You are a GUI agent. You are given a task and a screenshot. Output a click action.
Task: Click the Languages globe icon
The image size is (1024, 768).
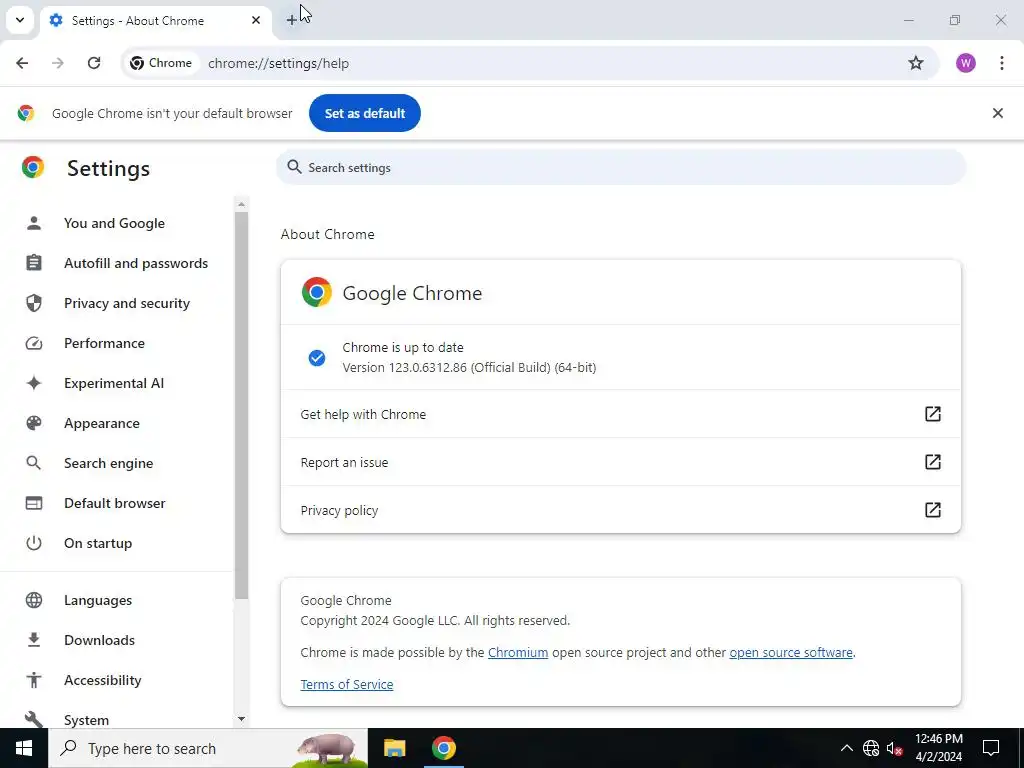point(34,600)
